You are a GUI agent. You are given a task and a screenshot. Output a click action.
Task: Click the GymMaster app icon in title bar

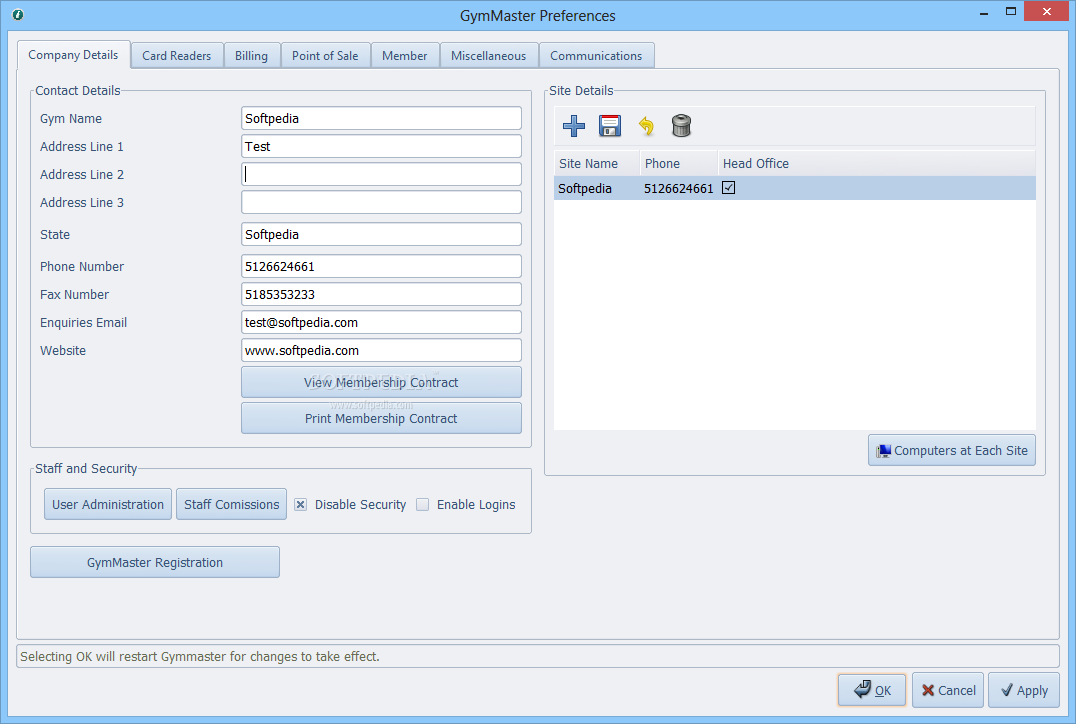[x=18, y=14]
